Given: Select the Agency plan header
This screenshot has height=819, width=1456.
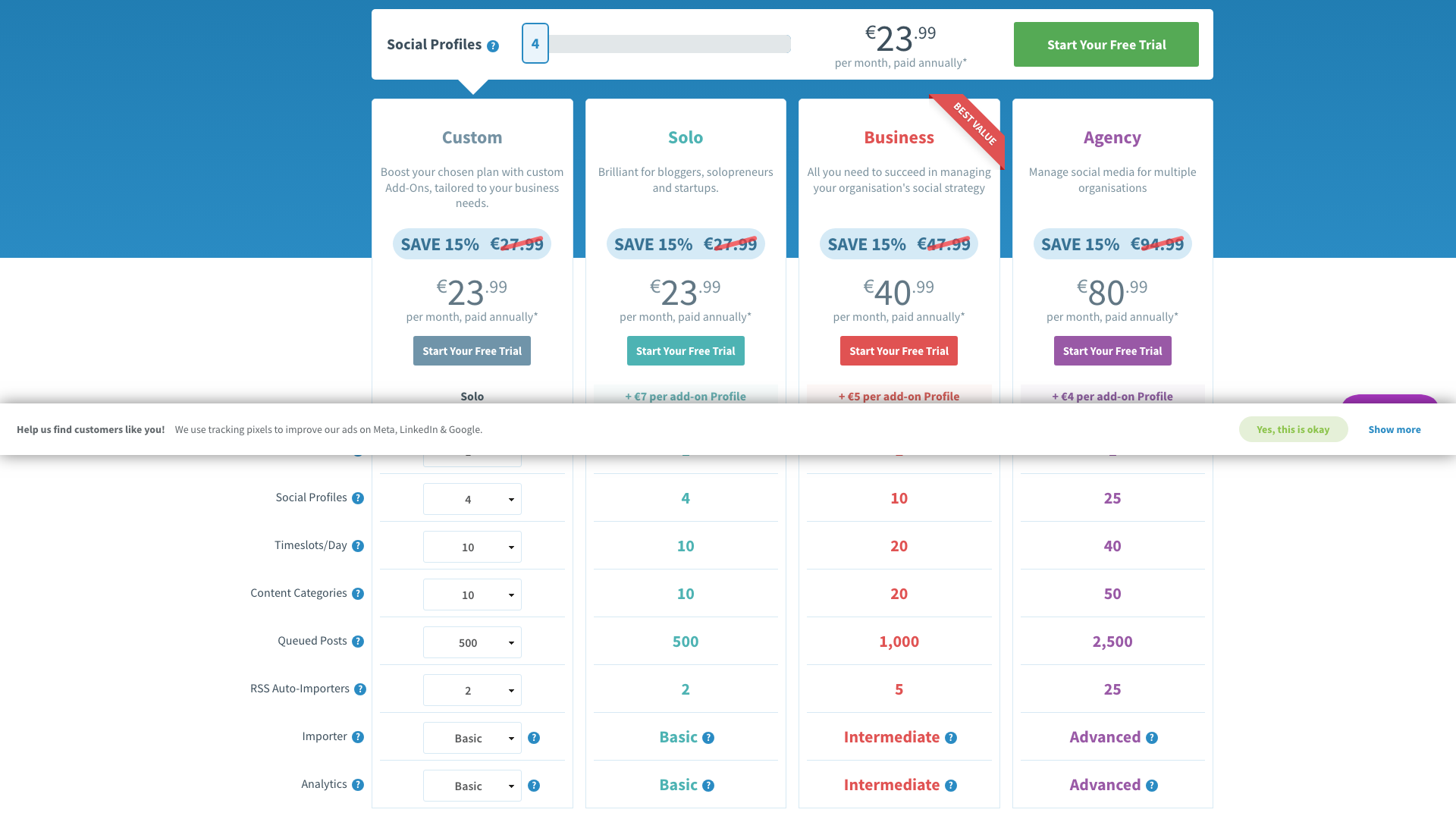Looking at the screenshot, I should coord(1112,137).
